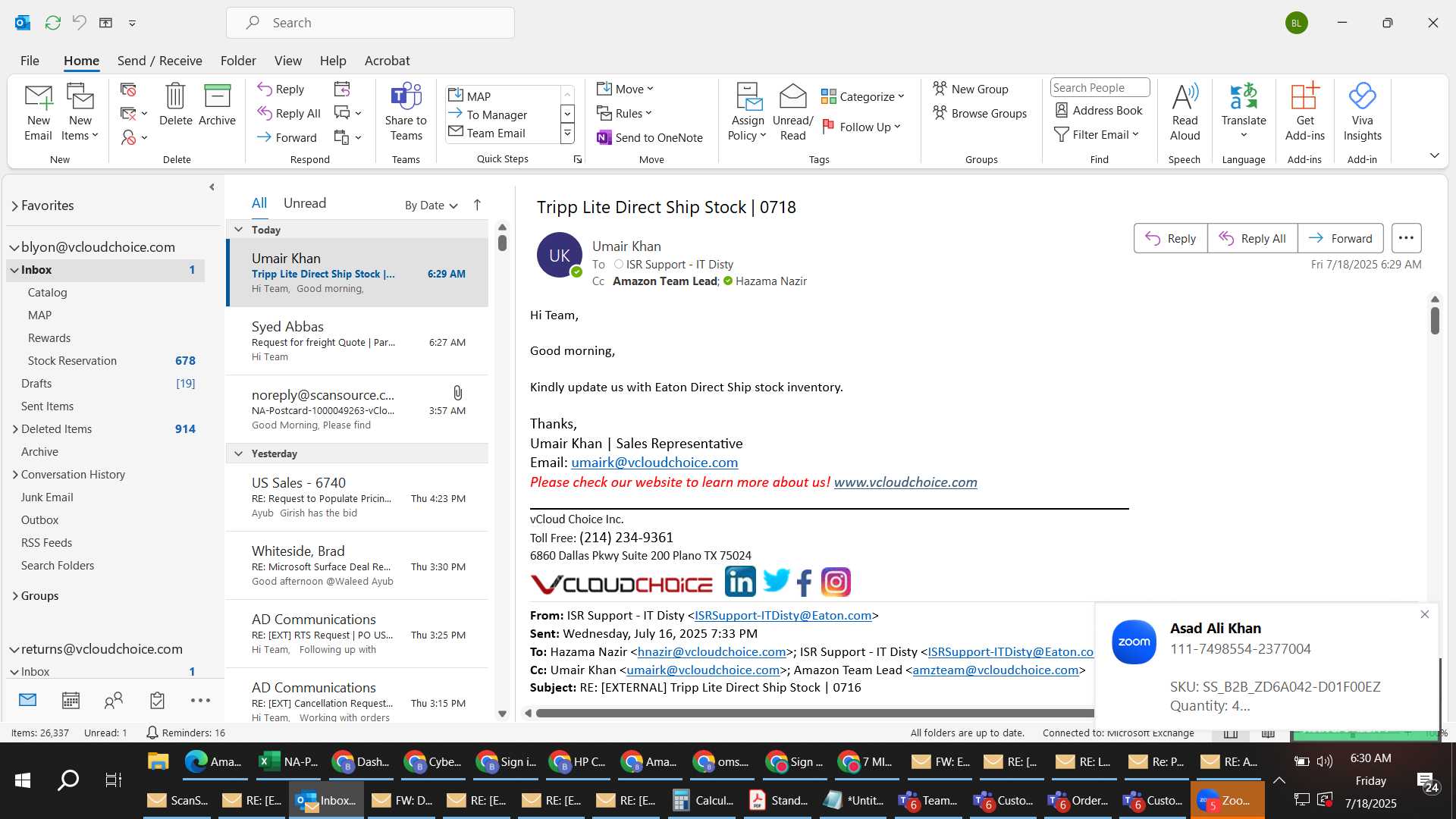Viewport: 1456px width, 819px height.
Task: Open more actions ellipsis in reading pane
Action: [1406, 238]
